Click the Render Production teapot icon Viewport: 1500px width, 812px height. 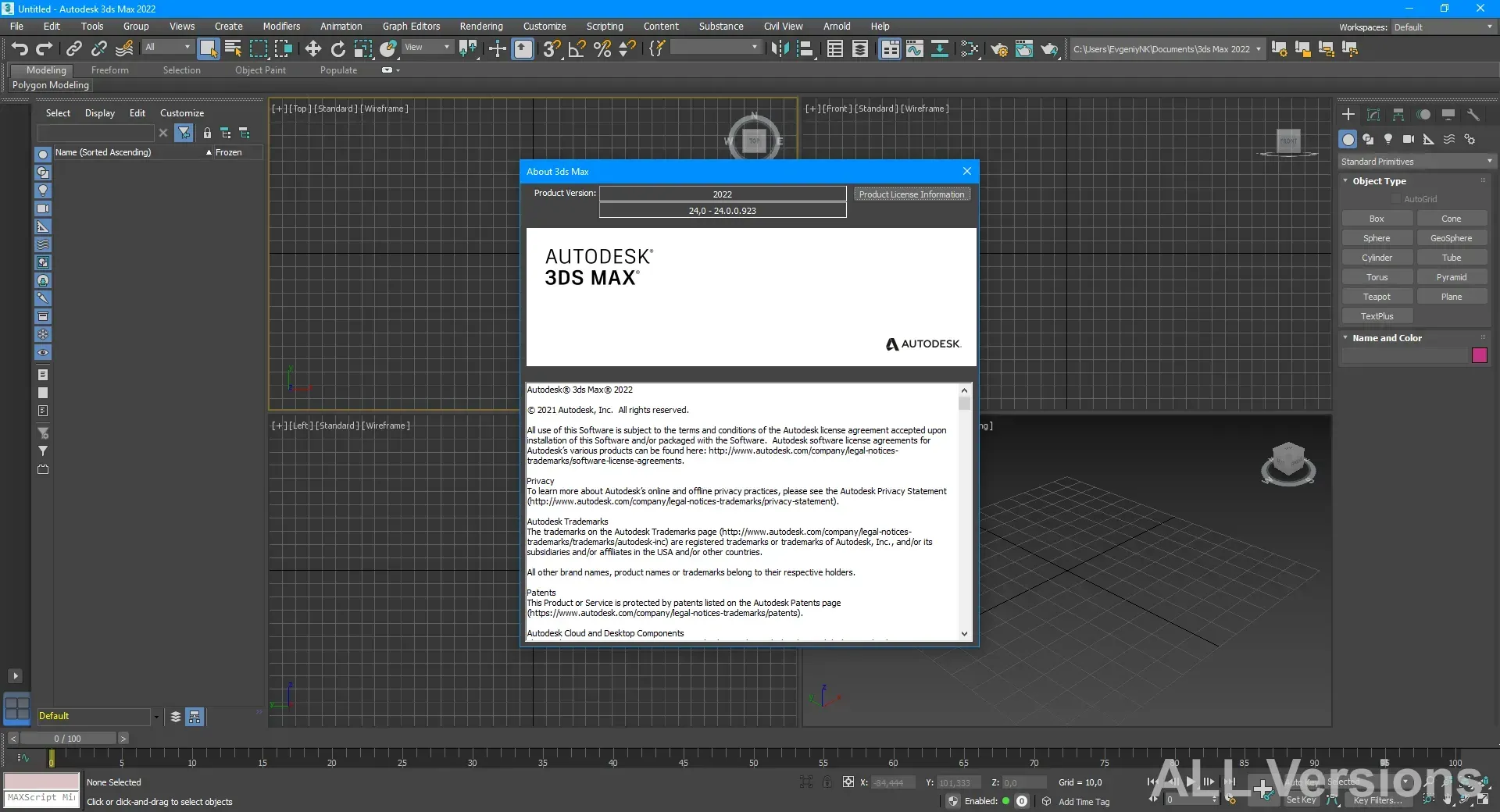[1048, 48]
